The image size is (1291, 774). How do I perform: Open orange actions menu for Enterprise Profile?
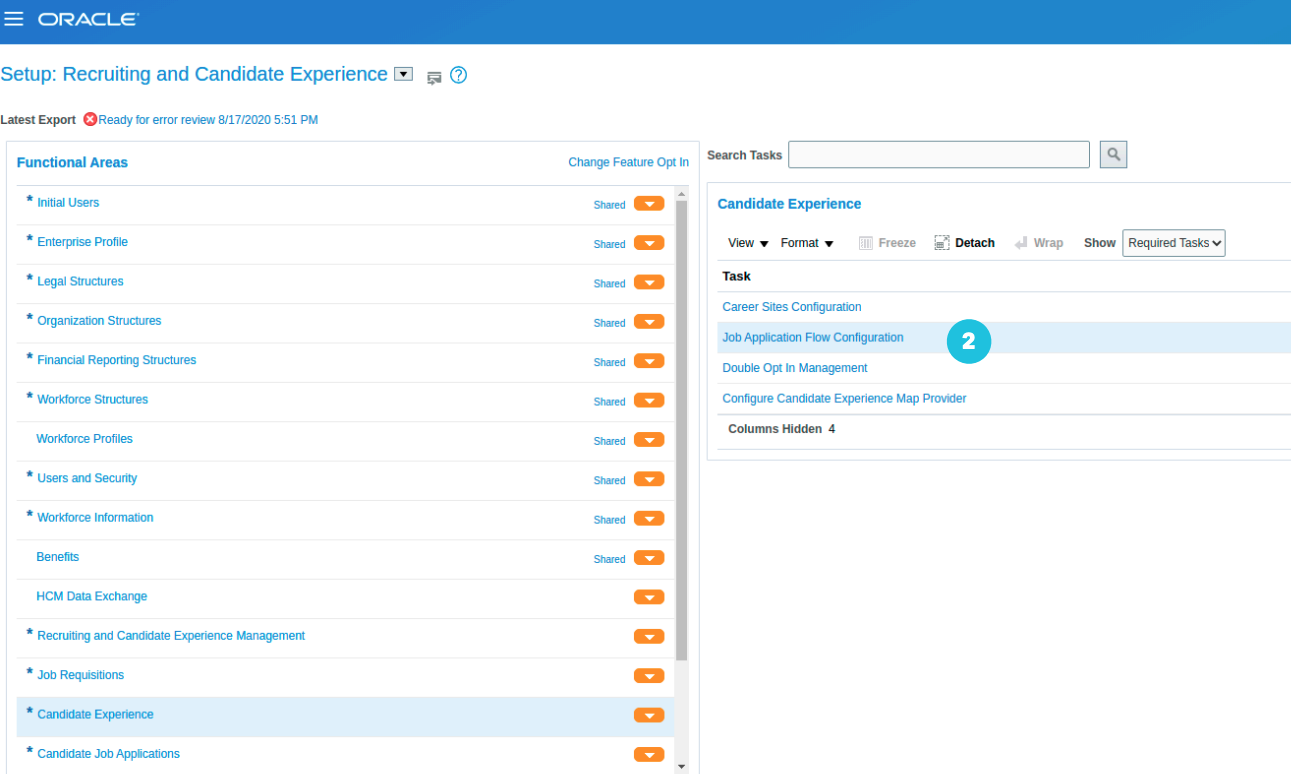click(649, 243)
